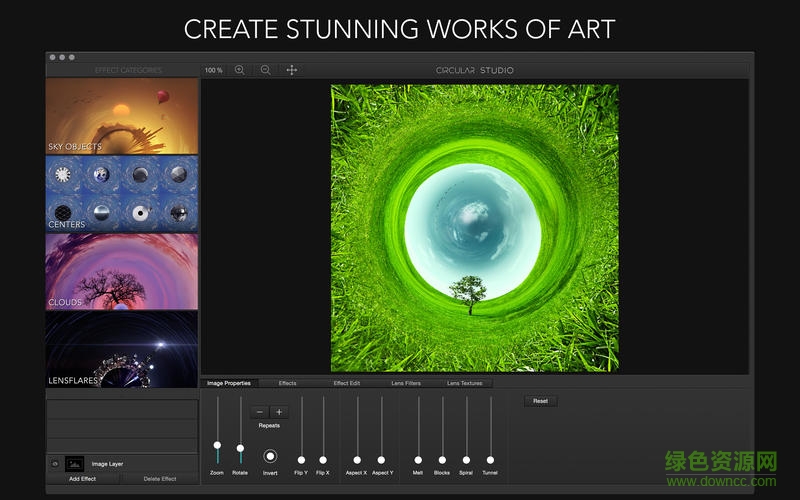Open the Sky Objects effect category
The image size is (800, 500).
[x=121, y=116]
